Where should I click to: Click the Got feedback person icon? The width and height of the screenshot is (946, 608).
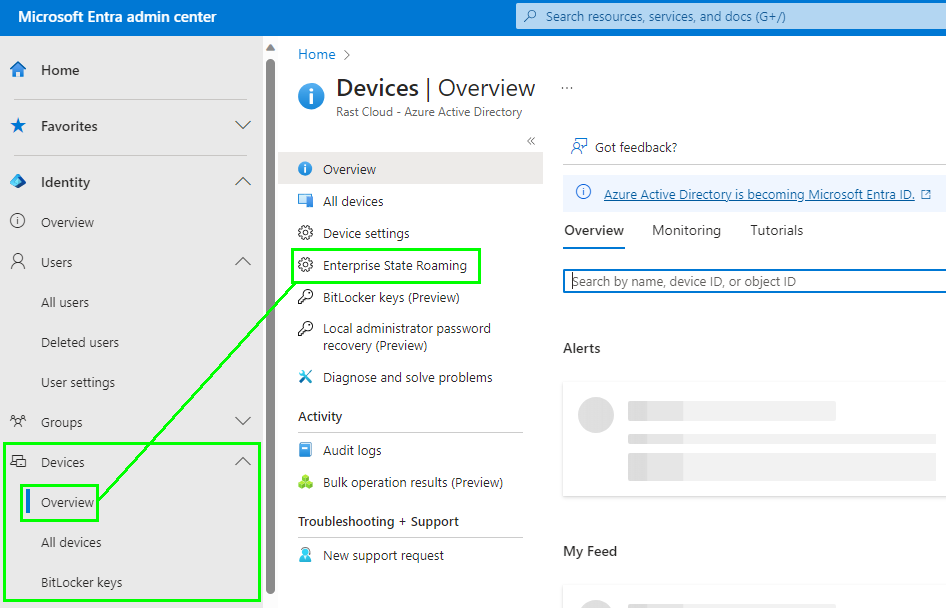pyautogui.click(x=579, y=147)
